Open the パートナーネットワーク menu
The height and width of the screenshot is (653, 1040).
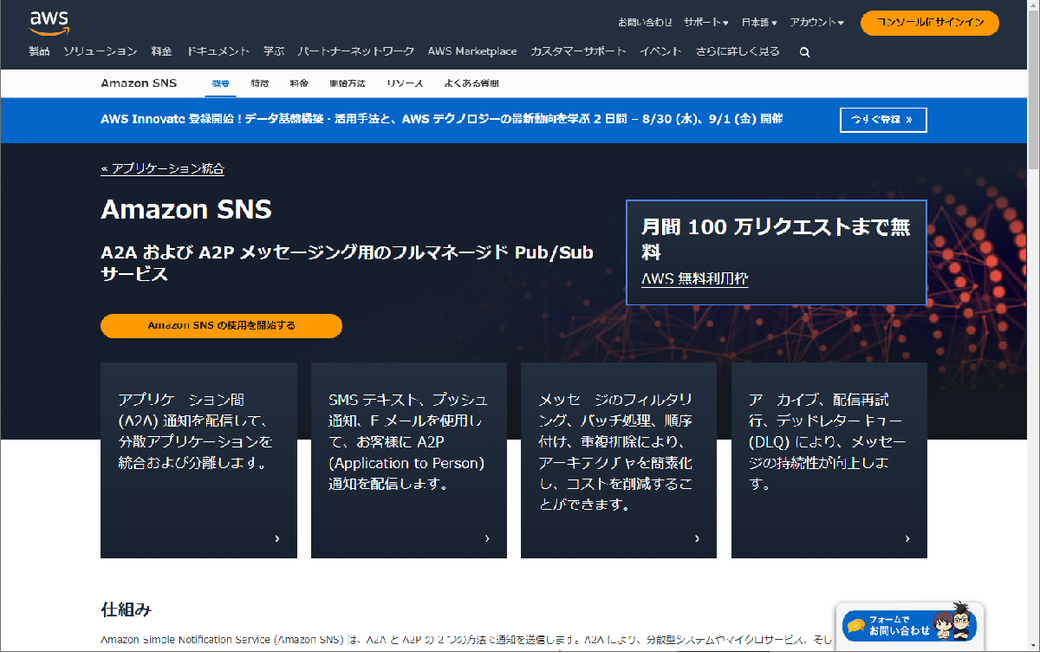point(356,51)
